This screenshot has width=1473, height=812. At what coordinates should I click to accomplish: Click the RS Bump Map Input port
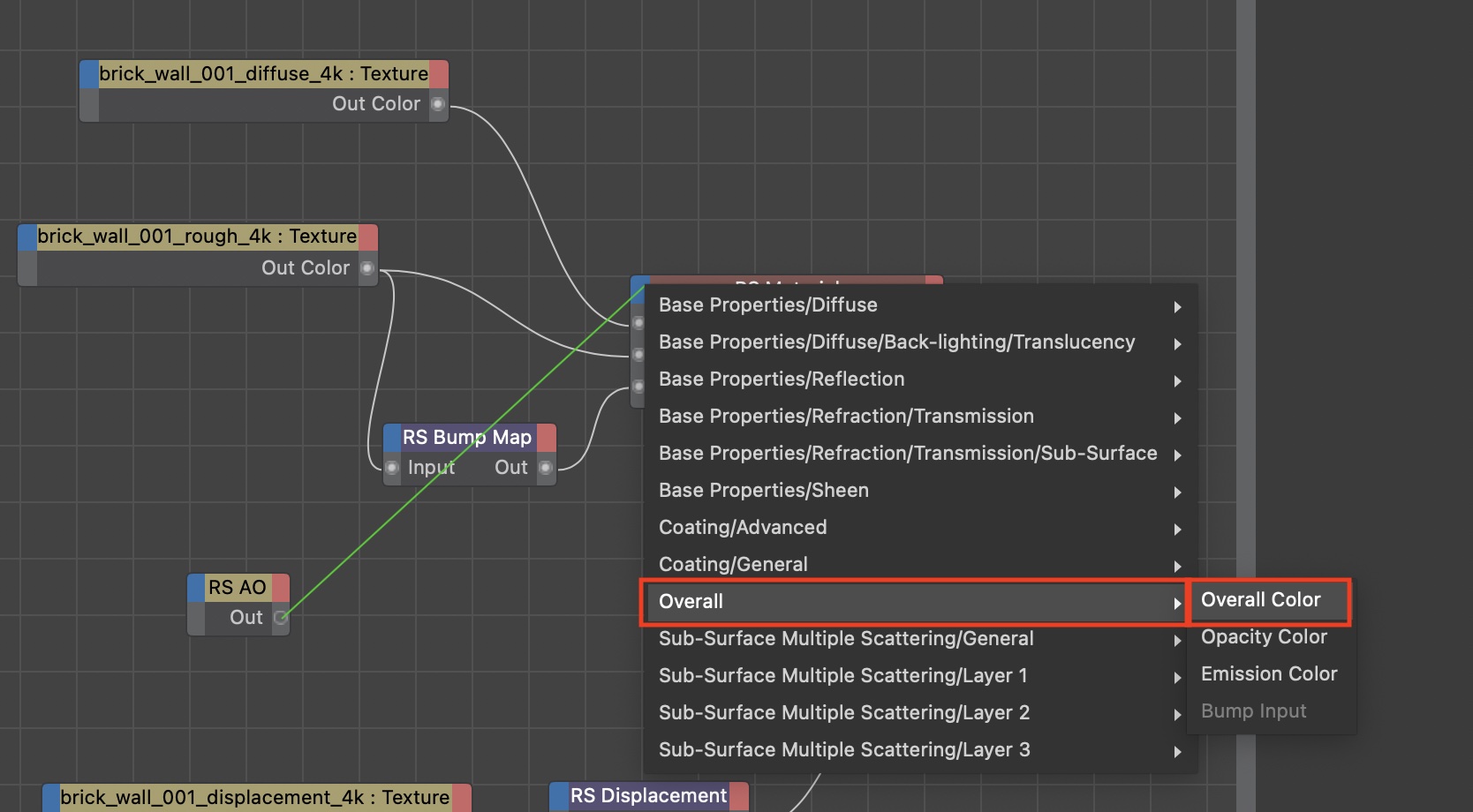click(392, 468)
